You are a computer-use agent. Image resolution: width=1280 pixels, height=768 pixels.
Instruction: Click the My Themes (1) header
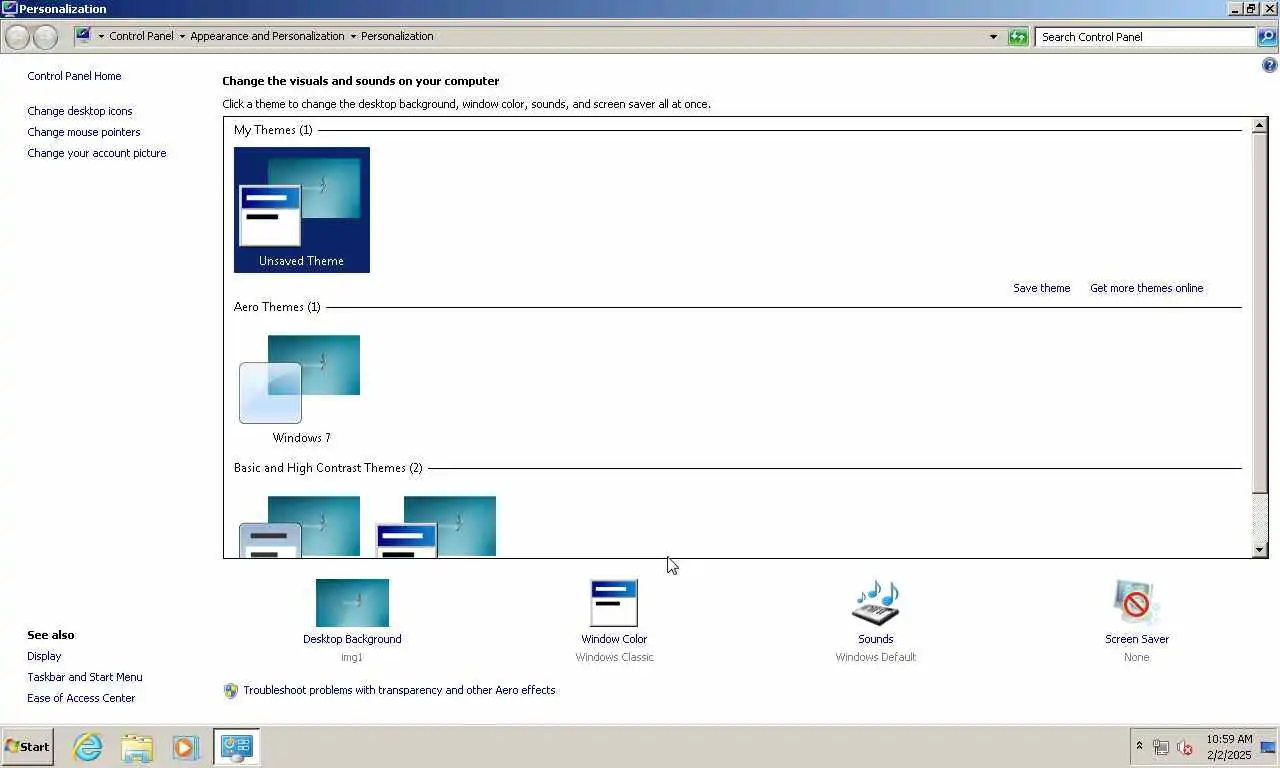[x=273, y=130]
